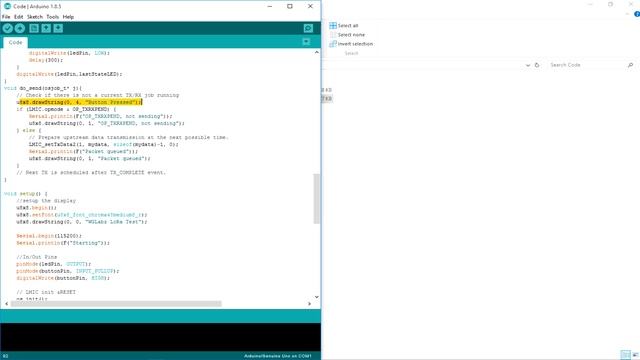Click the '} else {' line
Viewport: 640px width, 360px height.
pyautogui.click(x=29, y=130)
